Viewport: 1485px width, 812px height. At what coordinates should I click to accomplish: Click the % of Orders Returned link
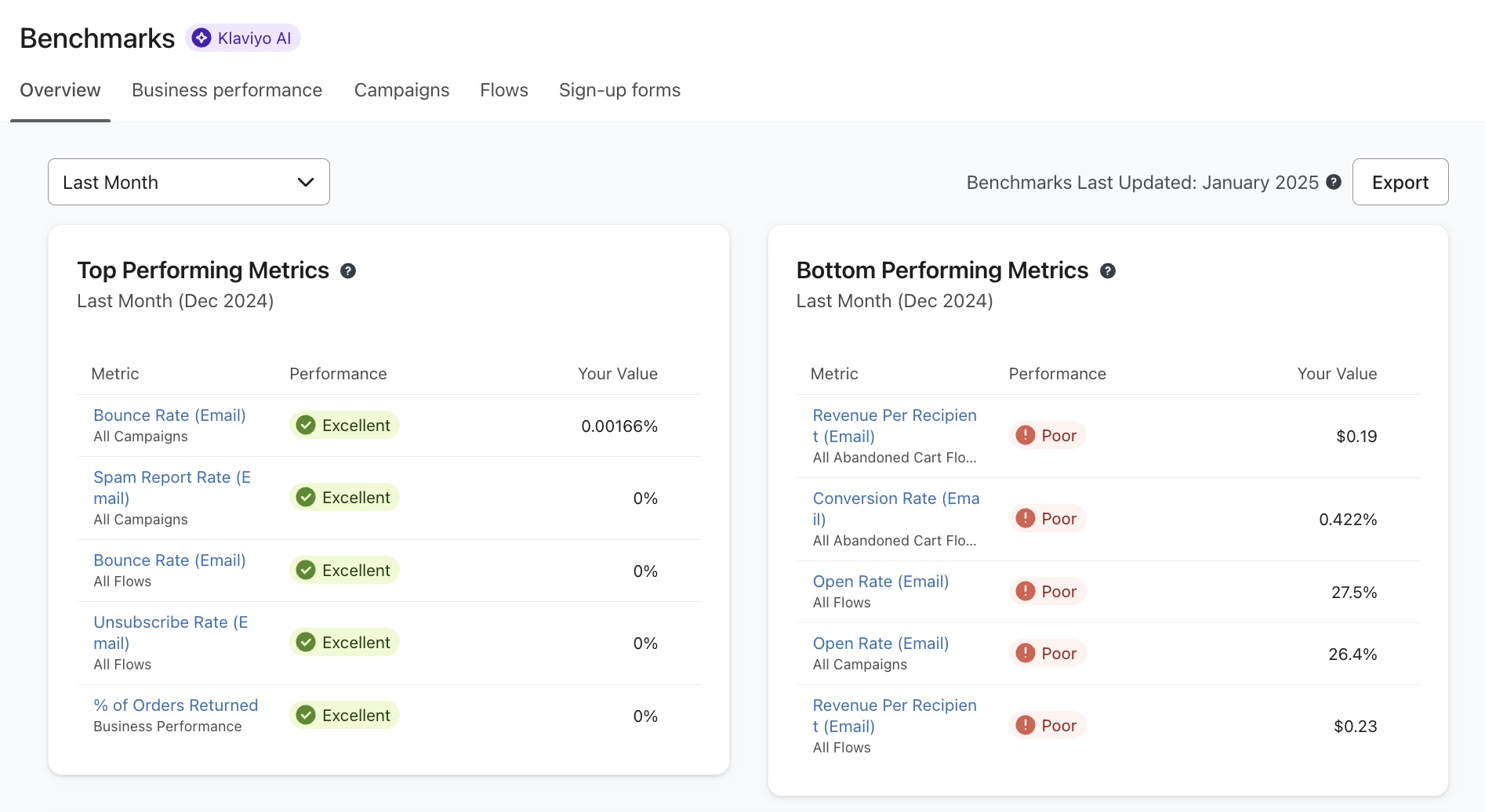(176, 705)
